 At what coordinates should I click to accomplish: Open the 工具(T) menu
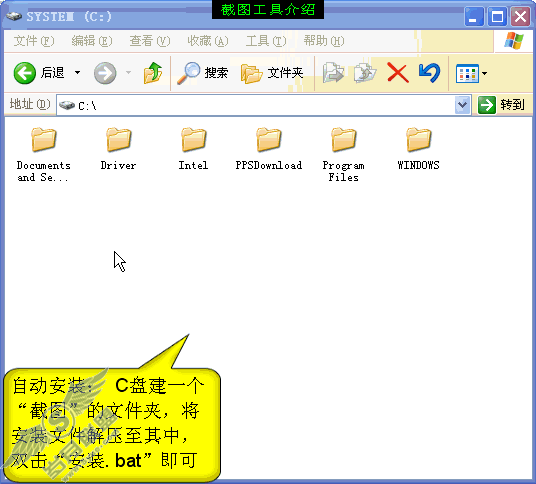click(266, 41)
